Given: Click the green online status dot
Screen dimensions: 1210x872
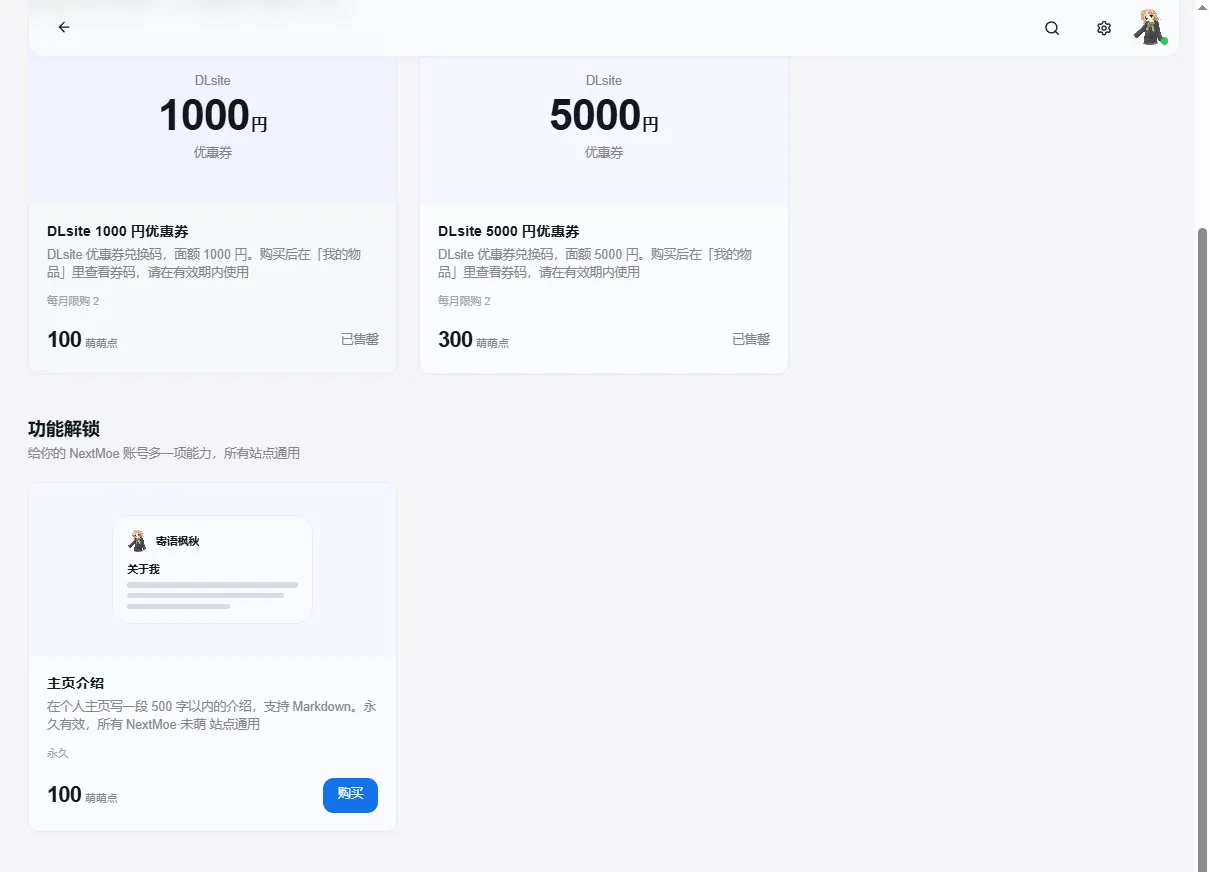Looking at the screenshot, I should click(x=1164, y=41).
